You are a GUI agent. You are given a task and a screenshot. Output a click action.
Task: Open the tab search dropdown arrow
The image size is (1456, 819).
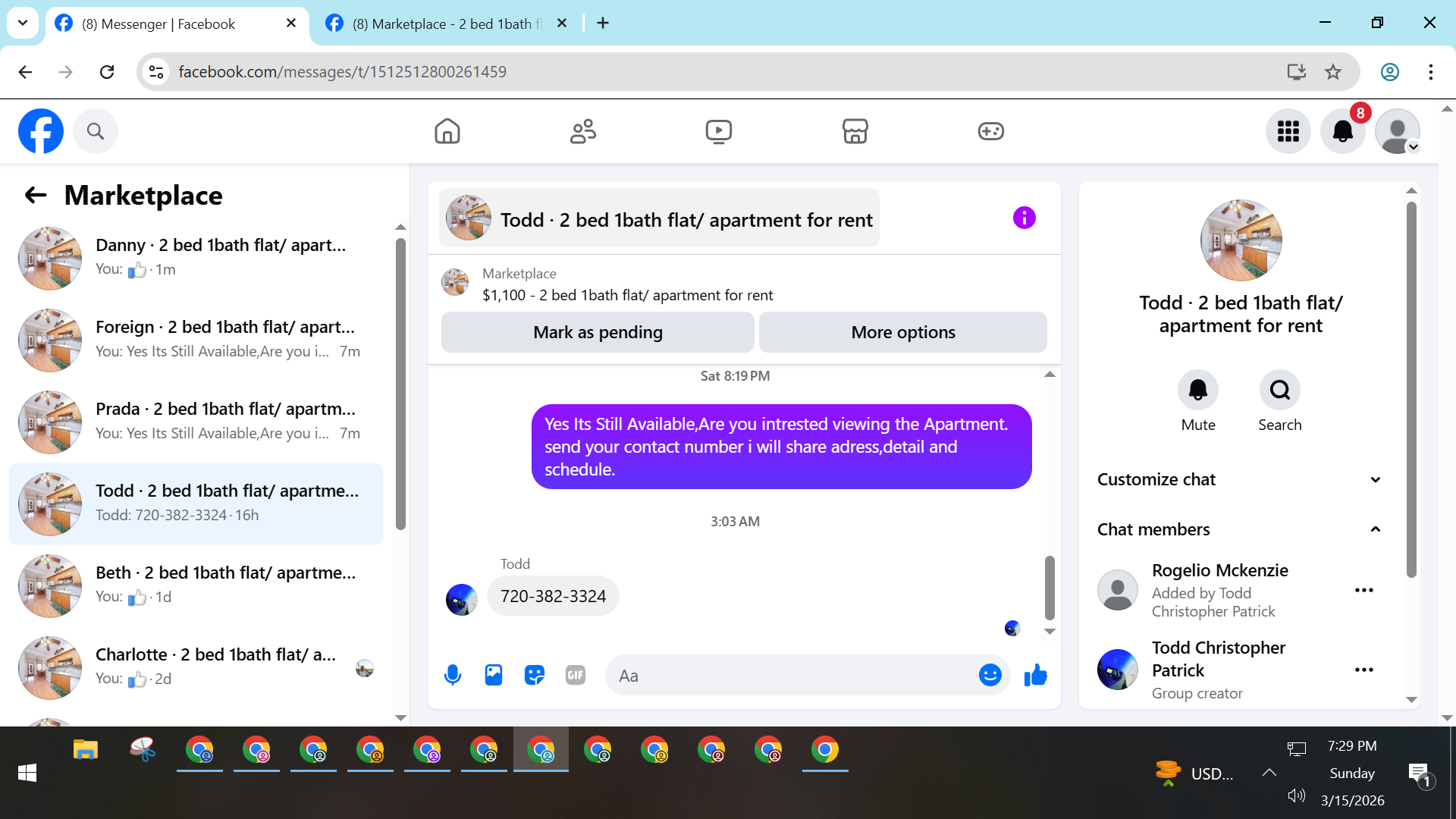tap(23, 23)
